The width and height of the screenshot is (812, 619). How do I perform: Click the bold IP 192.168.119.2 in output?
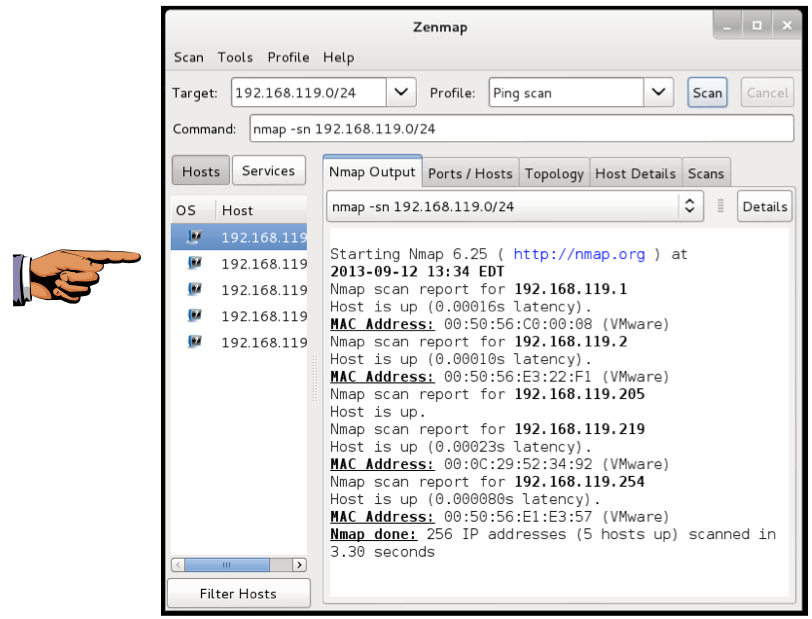(571, 341)
